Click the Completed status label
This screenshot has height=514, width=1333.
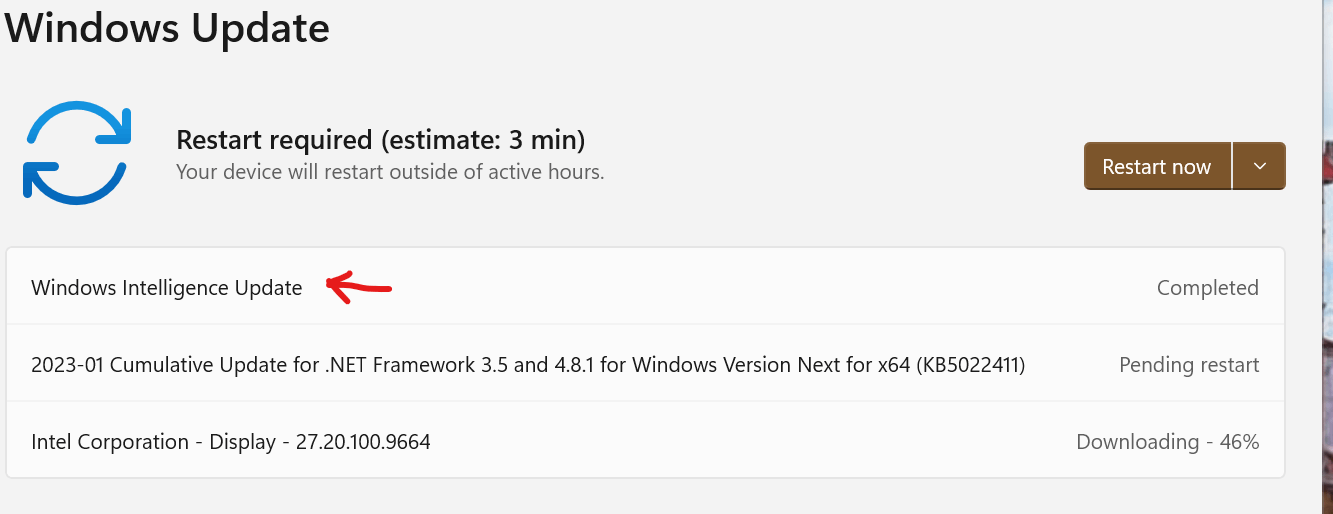click(1208, 288)
